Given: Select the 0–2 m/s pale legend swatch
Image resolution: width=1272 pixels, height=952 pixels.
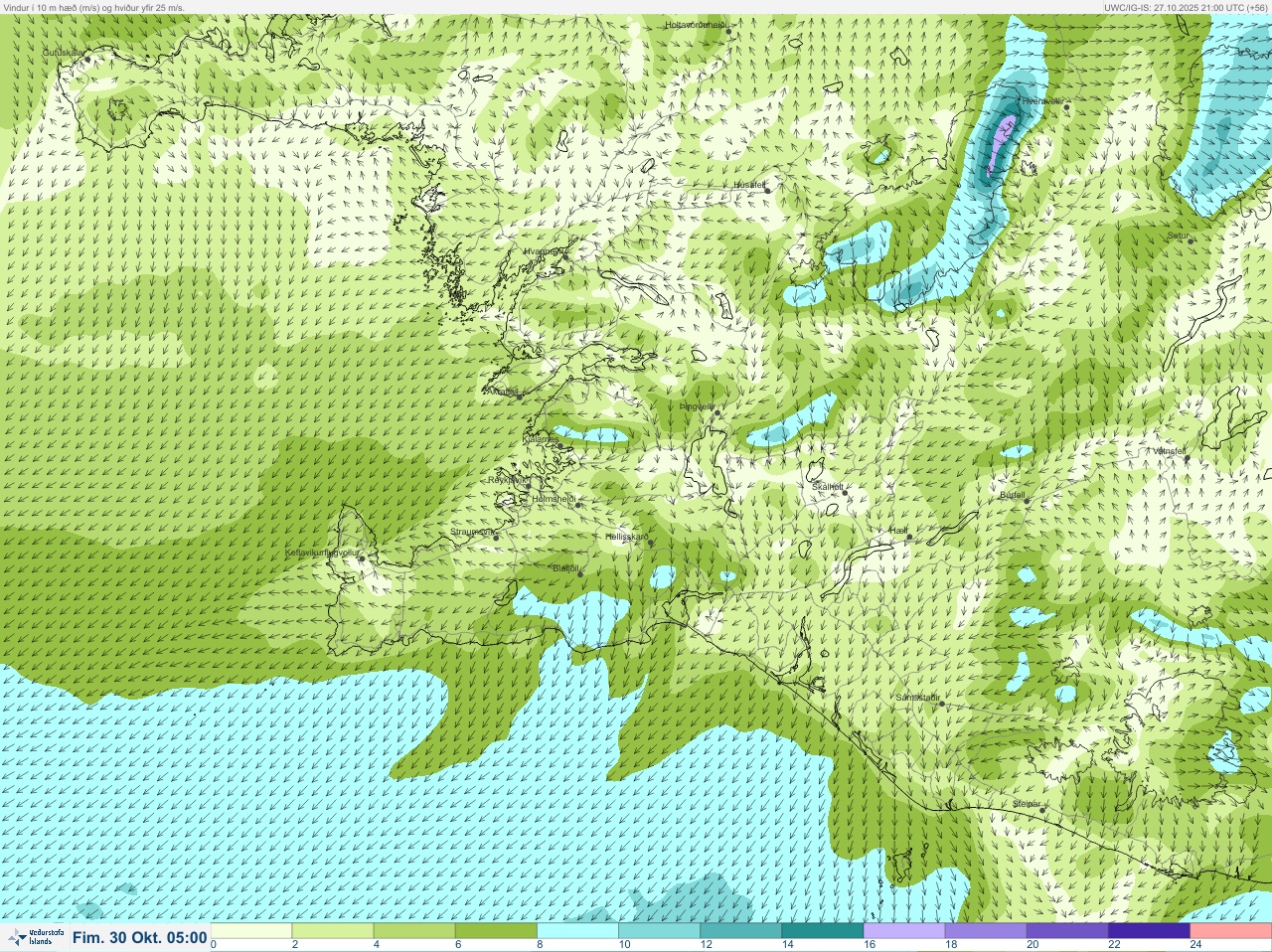Looking at the screenshot, I should [x=251, y=931].
